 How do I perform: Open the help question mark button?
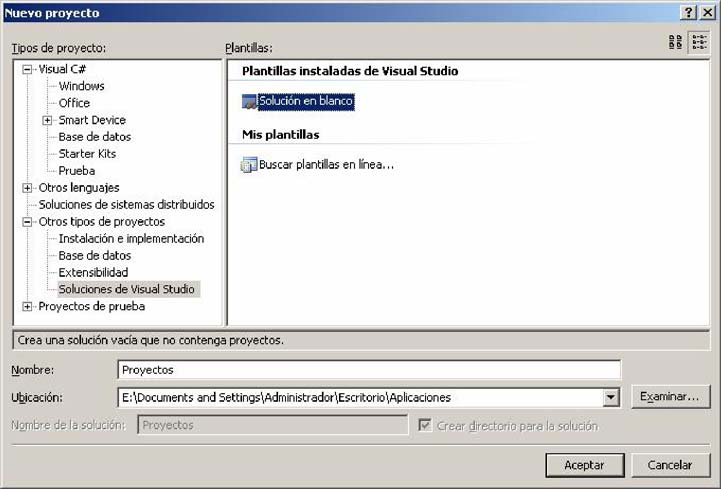pos(688,12)
